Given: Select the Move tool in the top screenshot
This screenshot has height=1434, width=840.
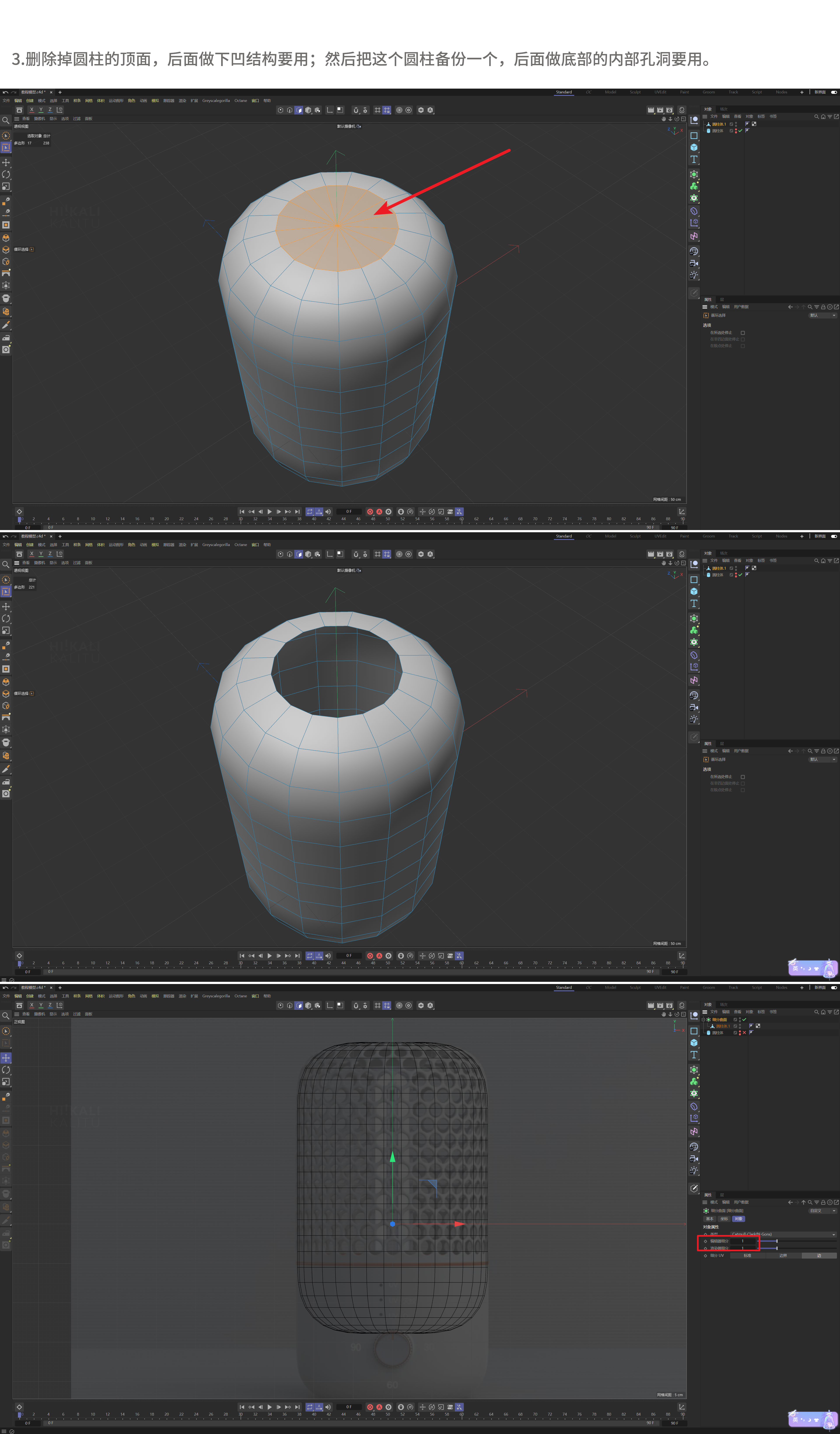Looking at the screenshot, I should 6,163.
